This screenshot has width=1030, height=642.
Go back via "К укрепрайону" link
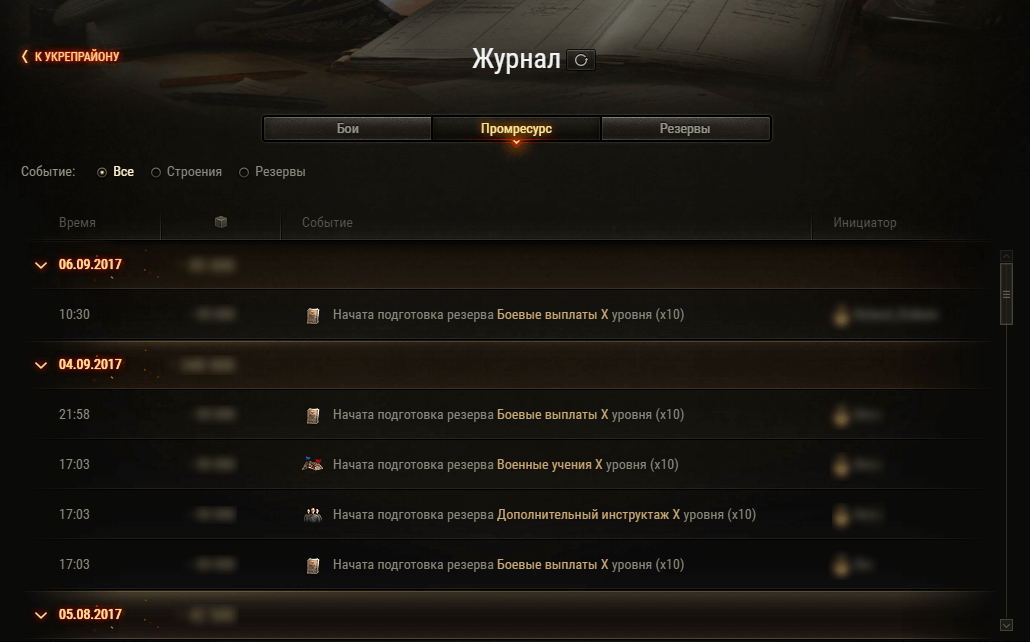pos(70,57)
